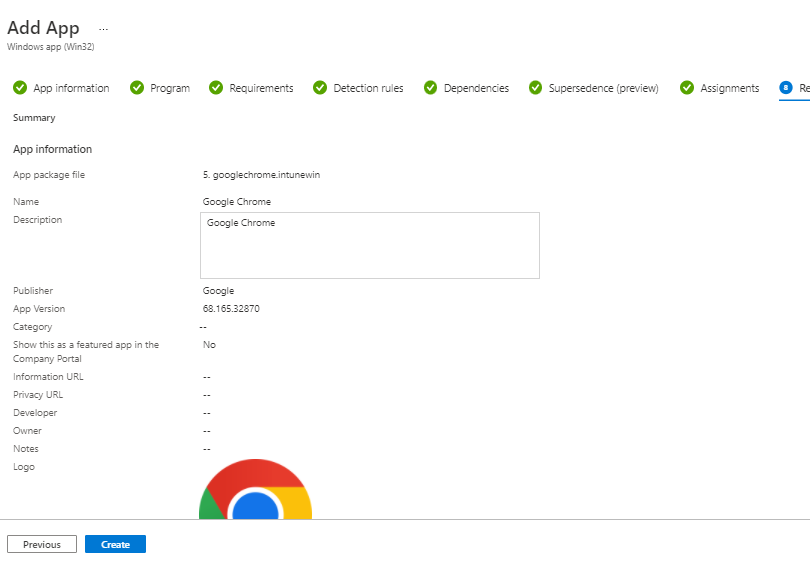This screenshot has height=567, width=810.
Task: Click the green checkmark for Supersedence step
Action: [536, 88]
